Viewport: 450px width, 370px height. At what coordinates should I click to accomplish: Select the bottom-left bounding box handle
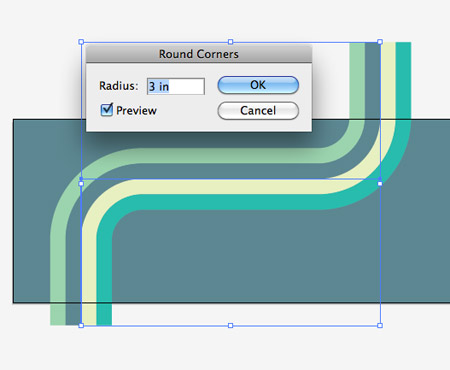[81, 325]
